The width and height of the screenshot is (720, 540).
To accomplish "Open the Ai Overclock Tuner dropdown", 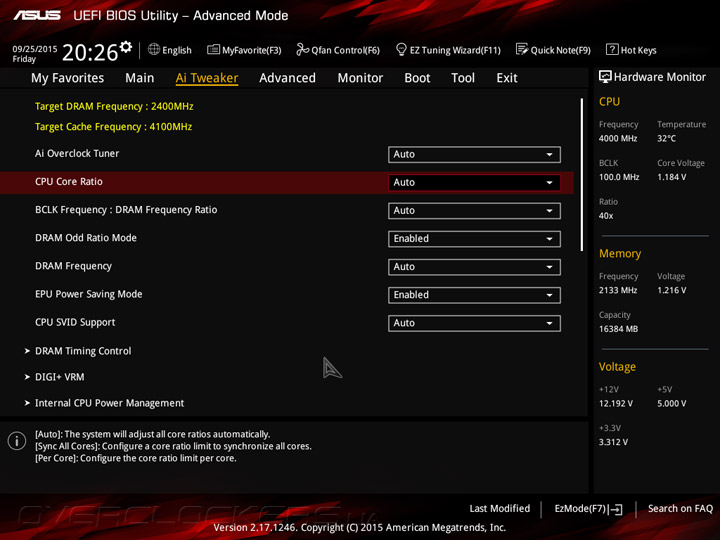I will (474, 154).
